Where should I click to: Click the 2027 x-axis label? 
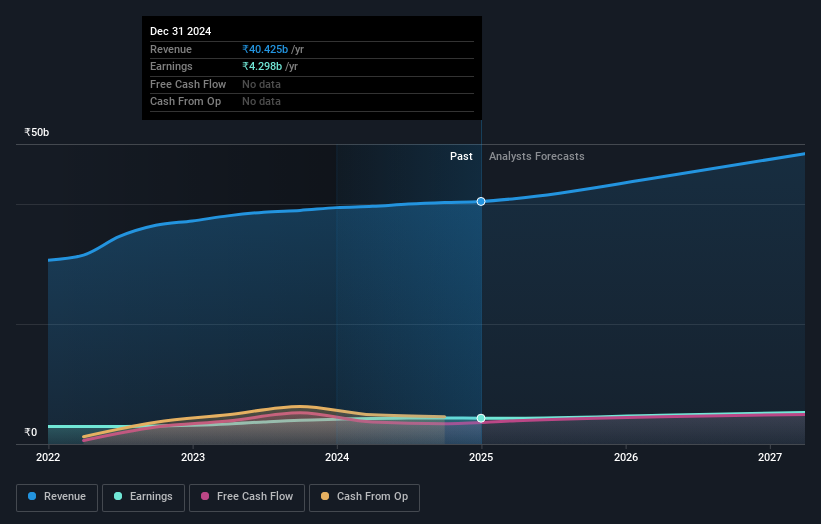coord(770,457)
